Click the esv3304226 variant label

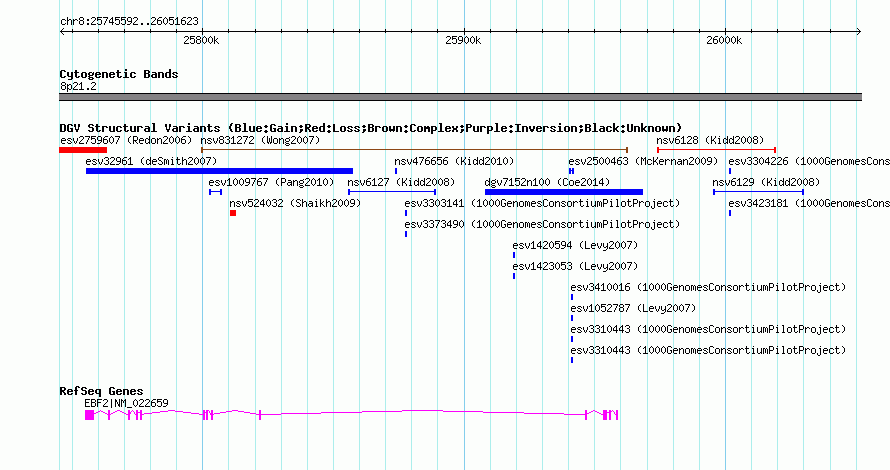point(809,161)
